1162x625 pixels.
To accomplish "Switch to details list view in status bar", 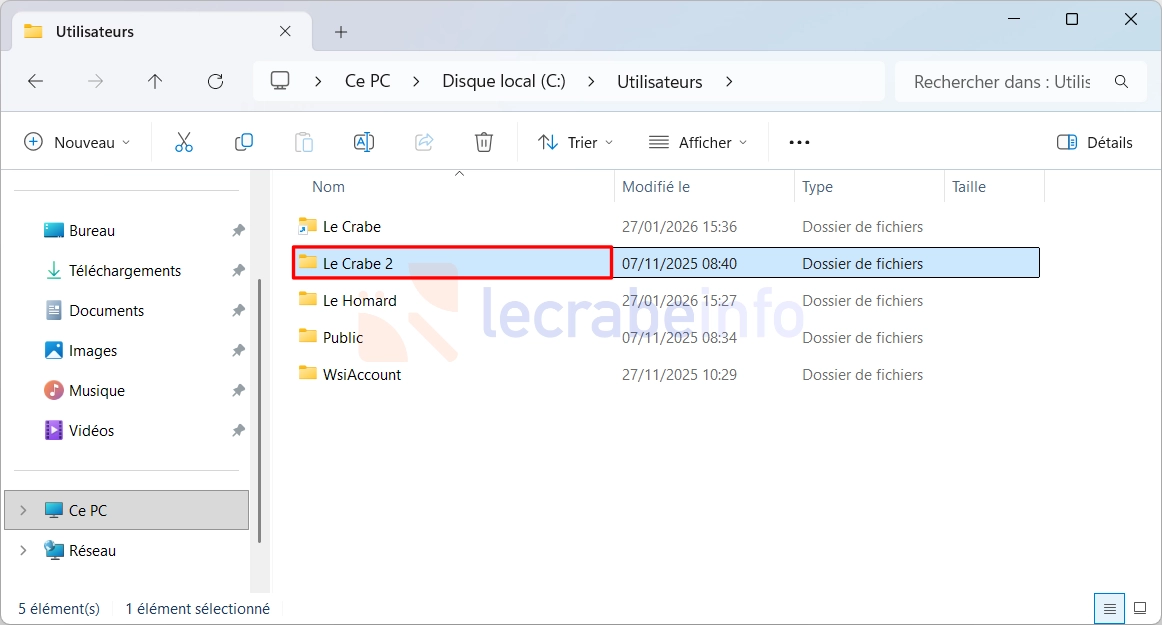I will click(x=1108, y=608).
